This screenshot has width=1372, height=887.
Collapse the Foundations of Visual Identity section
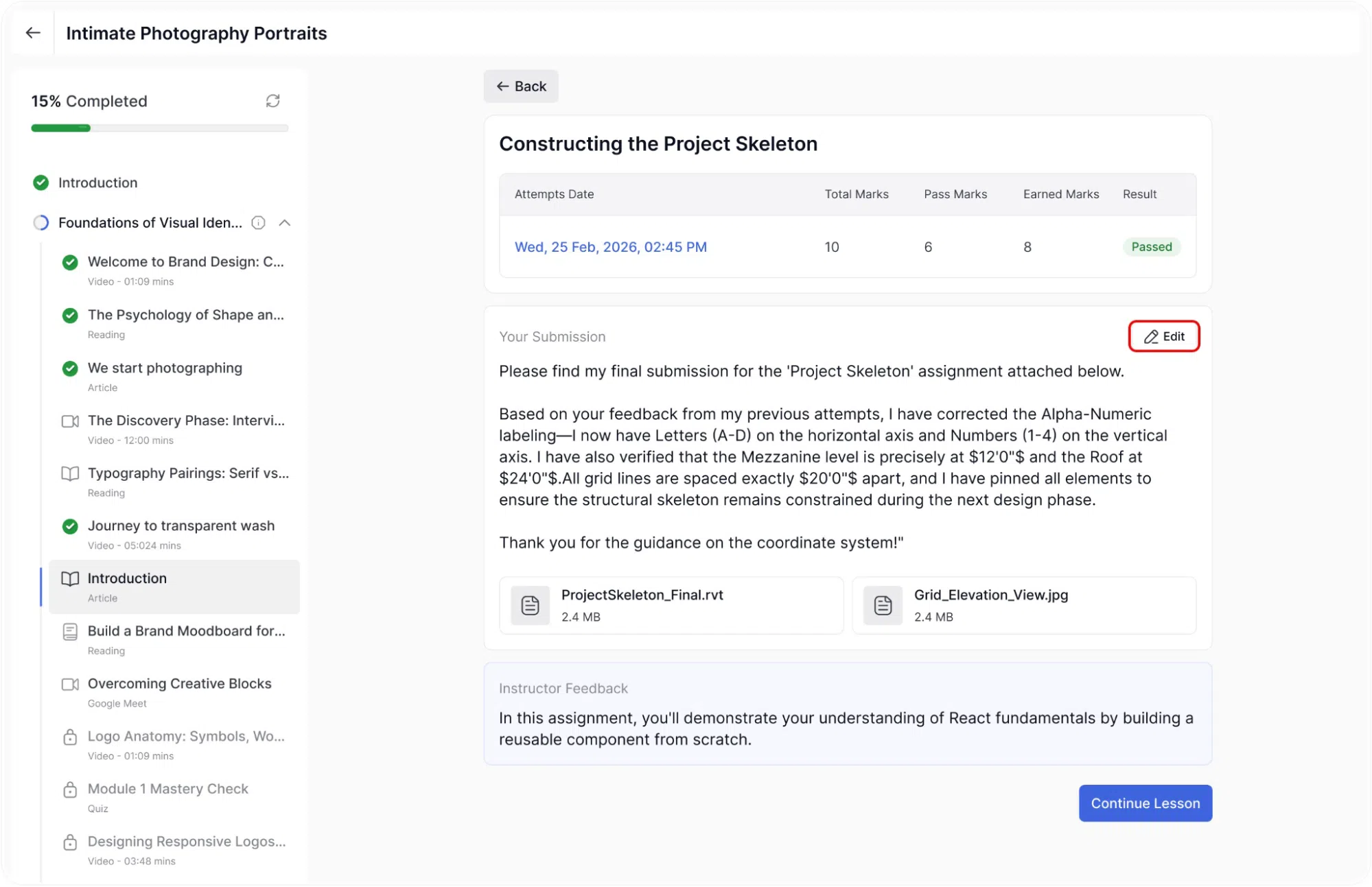tap(285, 223)
